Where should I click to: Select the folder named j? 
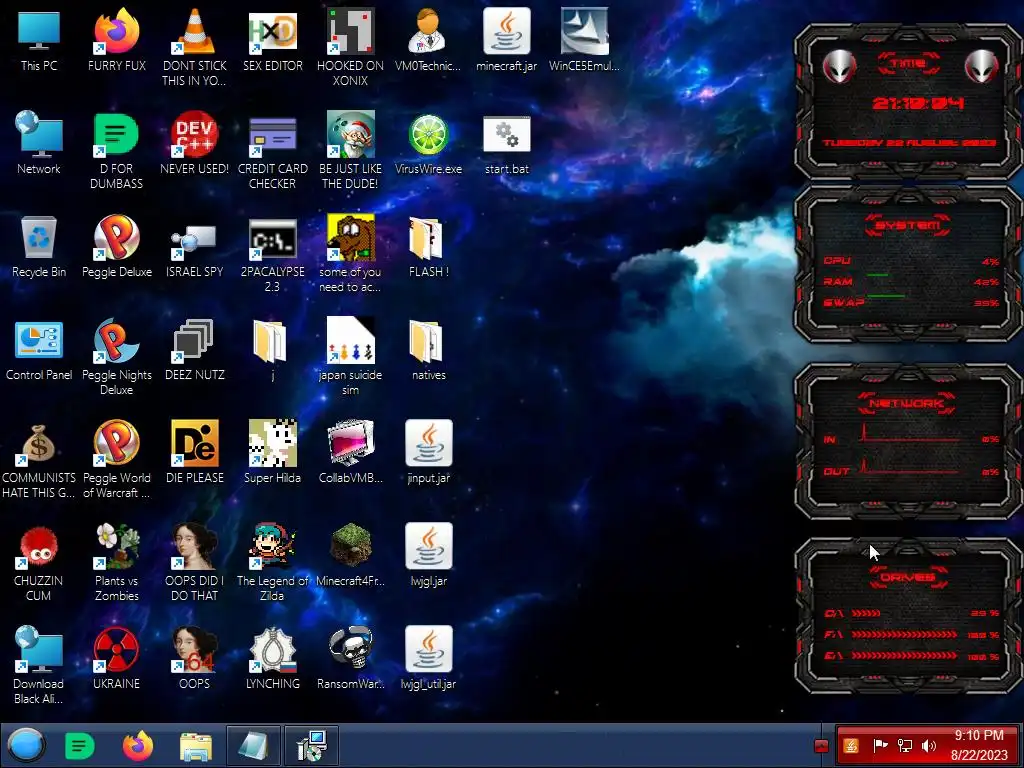(272, 349)
